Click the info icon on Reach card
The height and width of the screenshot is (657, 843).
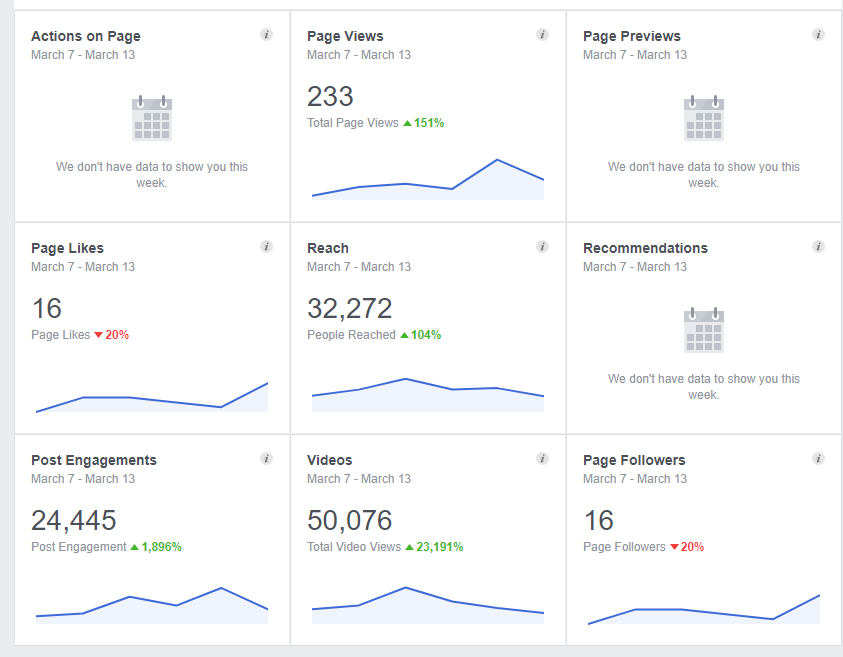[542, 247]
